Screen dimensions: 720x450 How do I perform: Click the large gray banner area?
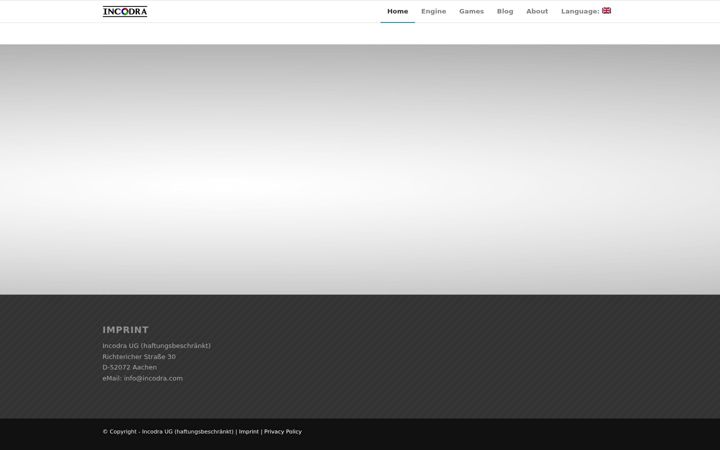pos(360,169)
